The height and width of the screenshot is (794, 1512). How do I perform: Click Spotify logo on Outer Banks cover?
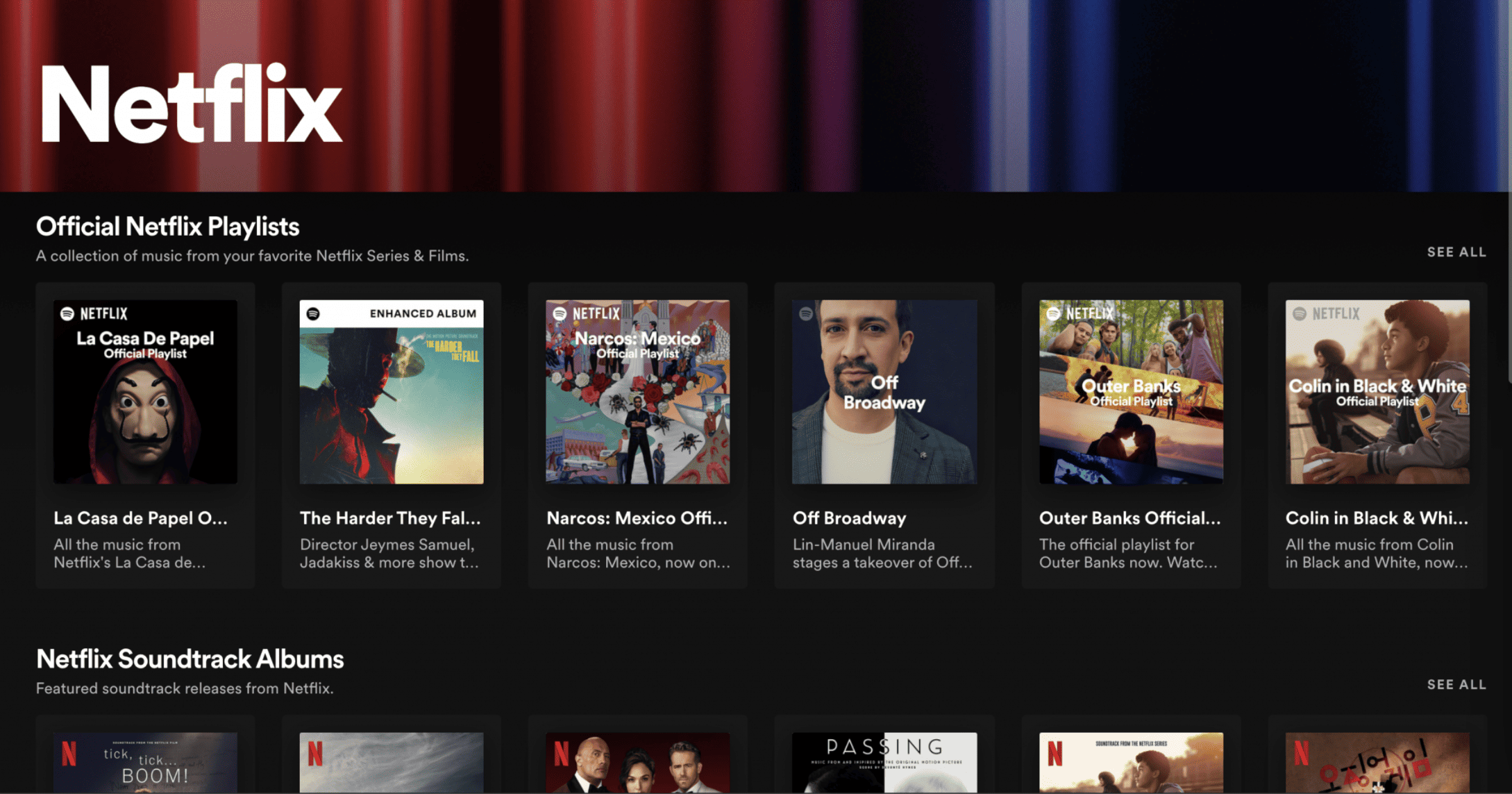[1053, 314]
